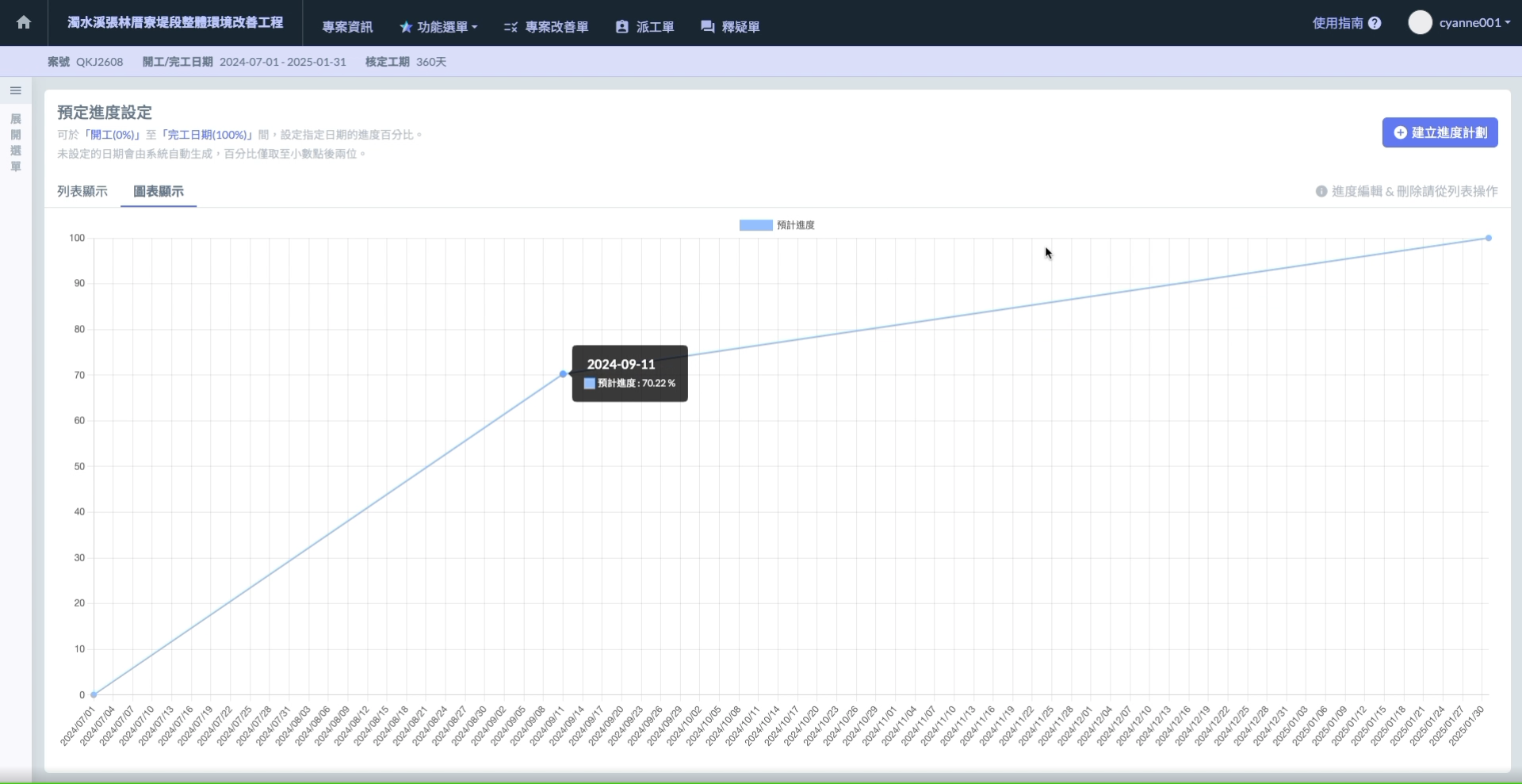
Task: Expand the cyanne001 account dropdown
Action: pyautogui.click(x=1474, y=23)
